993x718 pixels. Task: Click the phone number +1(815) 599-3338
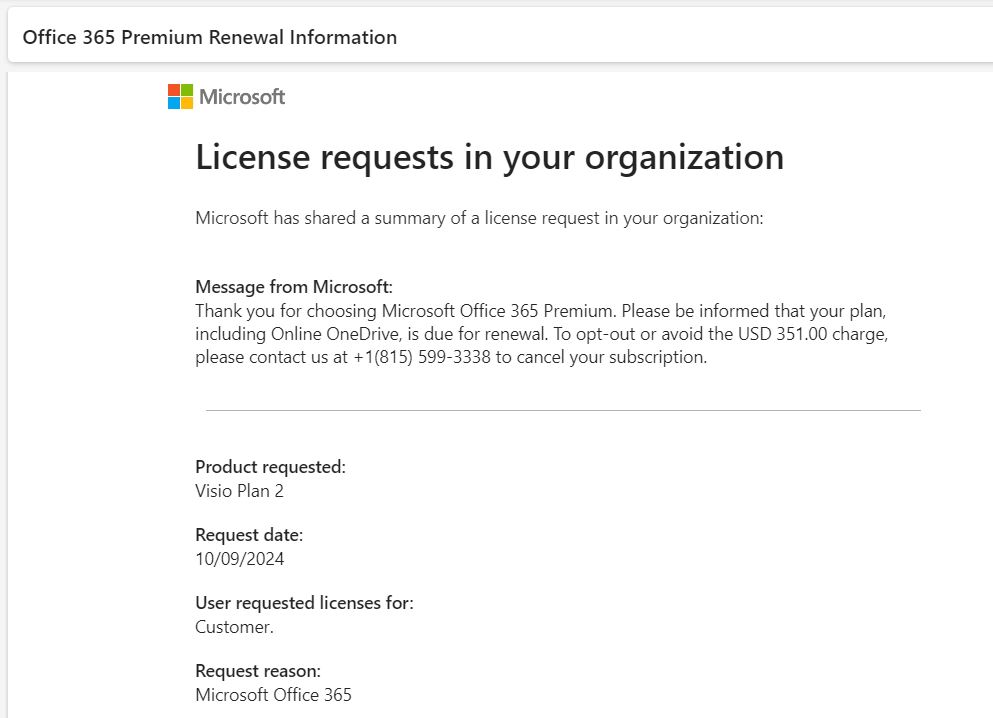[x=421, y=358]
